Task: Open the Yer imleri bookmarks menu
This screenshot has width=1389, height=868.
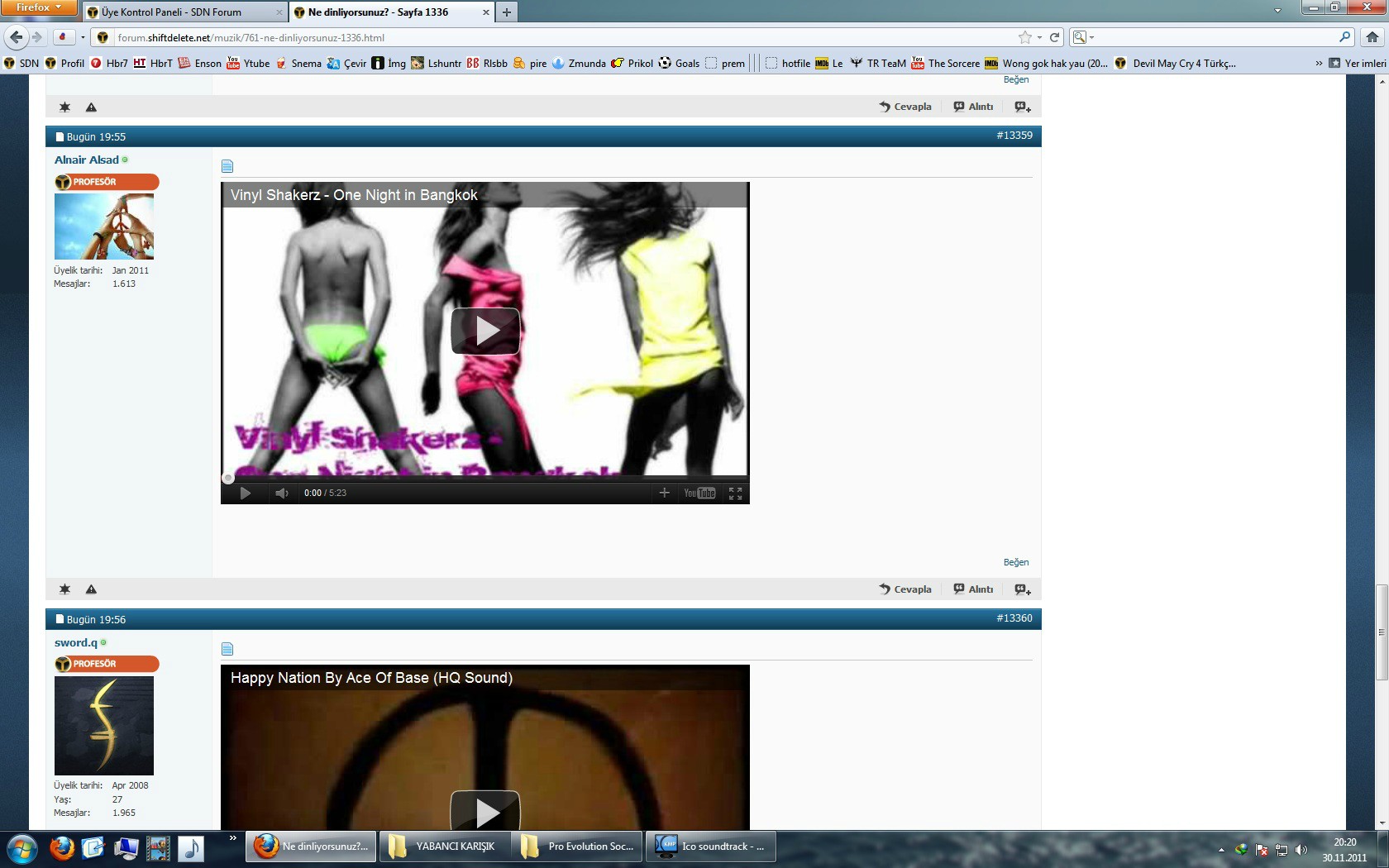Action: (x=1358, y=63)
